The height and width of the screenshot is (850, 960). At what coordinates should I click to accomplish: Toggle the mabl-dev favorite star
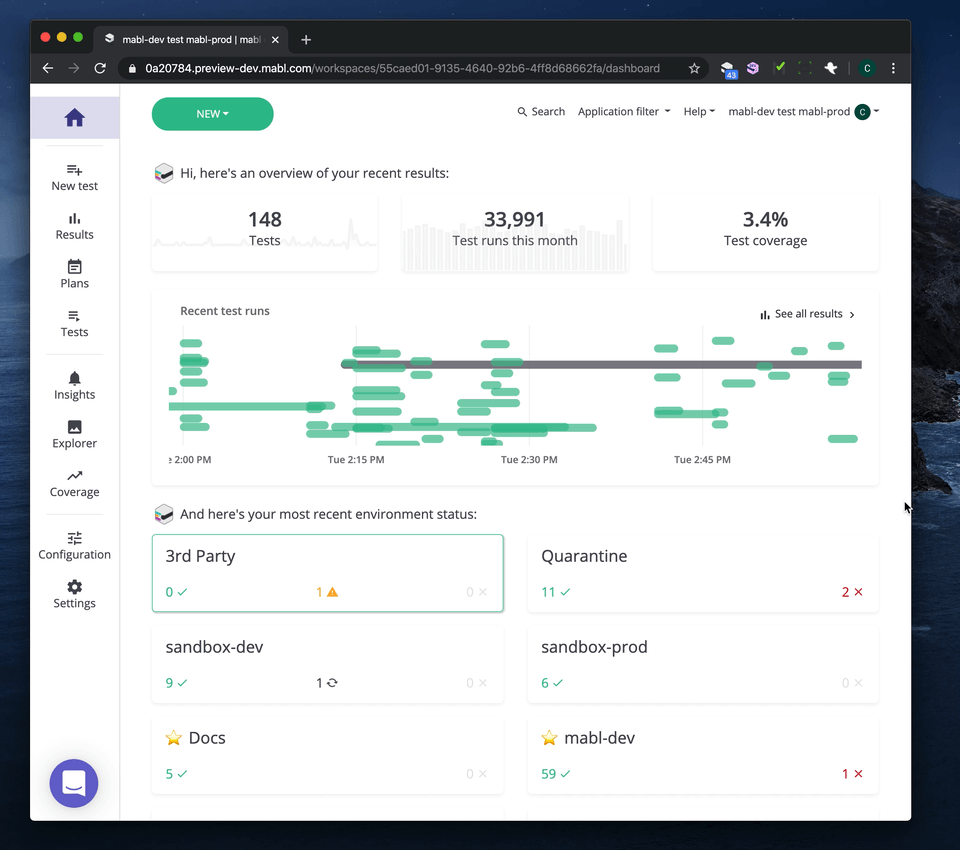point(549,738)
